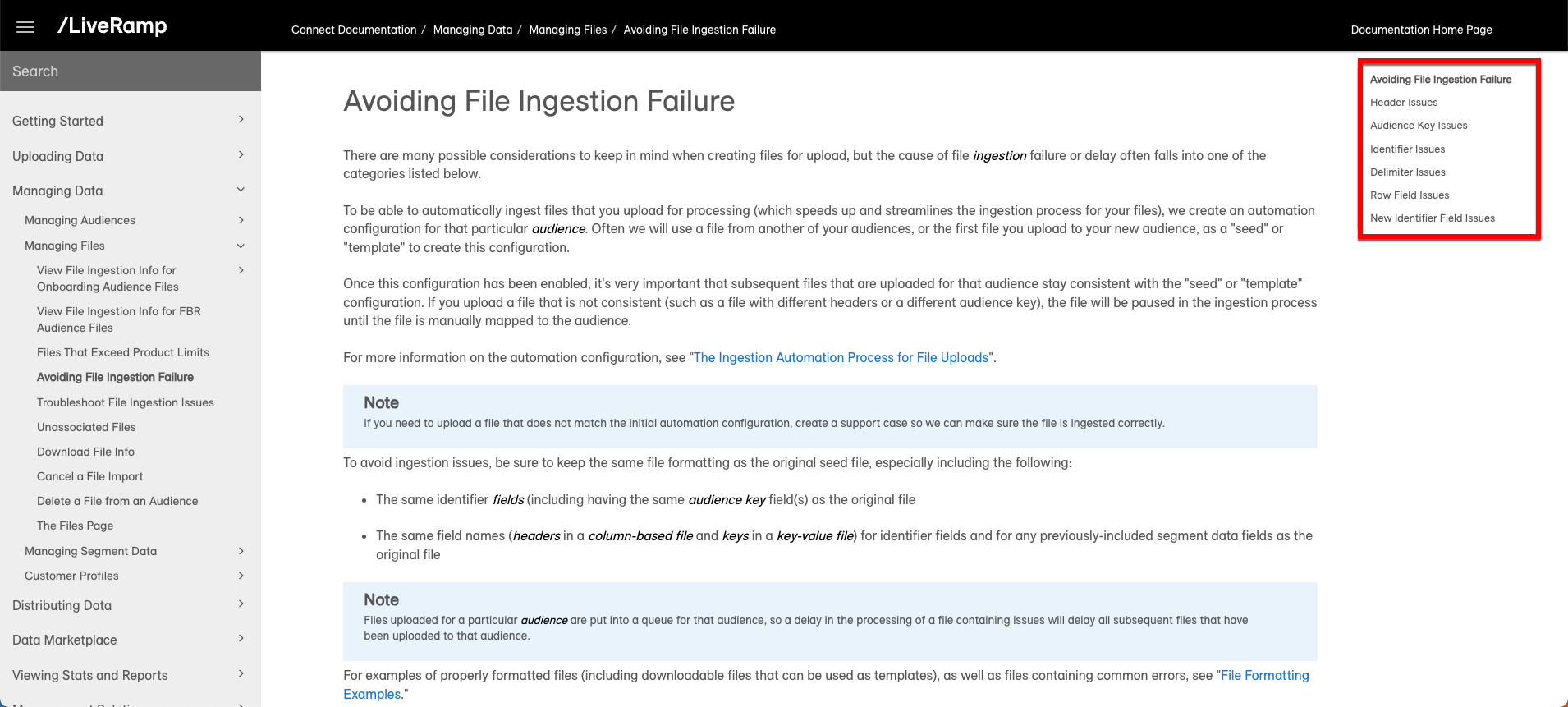The width and height of the screenshot is (1568, 707).
Task: Expand View File Ingestion Info for Onboarding chevron
Action: (241, 270)
